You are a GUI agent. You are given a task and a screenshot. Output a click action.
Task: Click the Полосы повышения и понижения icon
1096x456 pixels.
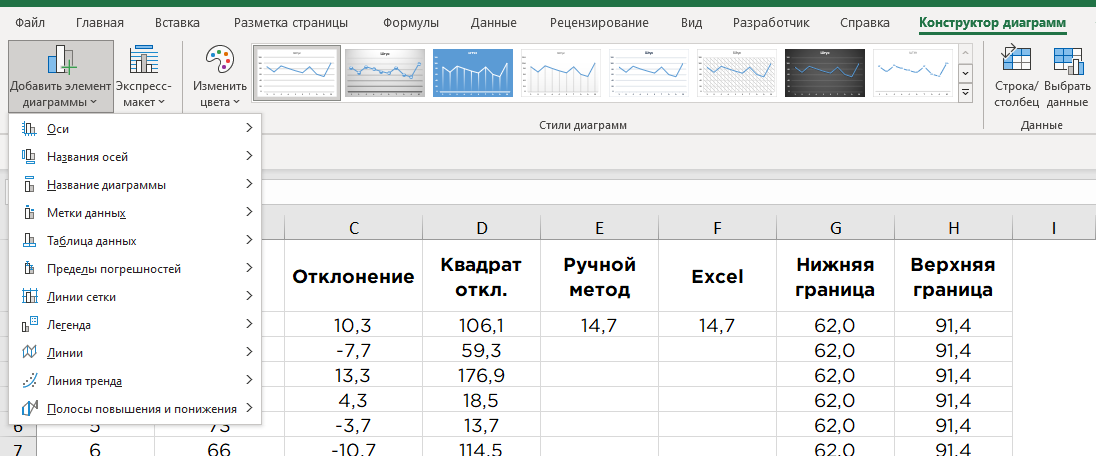click(x=29, y=408)
